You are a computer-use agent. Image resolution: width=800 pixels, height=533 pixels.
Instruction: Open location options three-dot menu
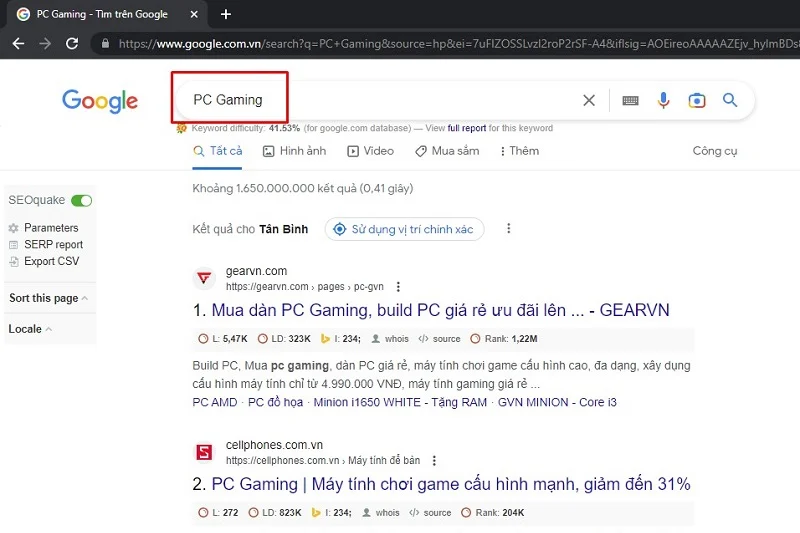(x=508, y=229)
